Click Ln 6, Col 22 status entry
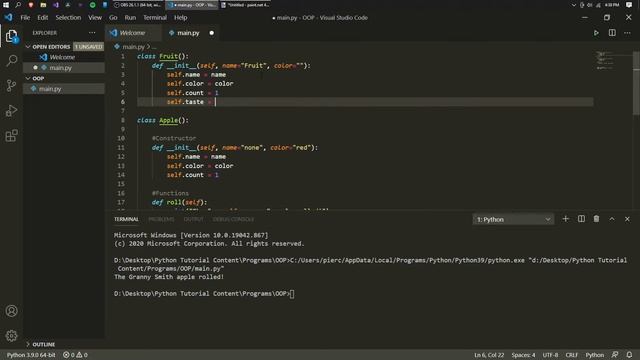 tap(489, 355)
